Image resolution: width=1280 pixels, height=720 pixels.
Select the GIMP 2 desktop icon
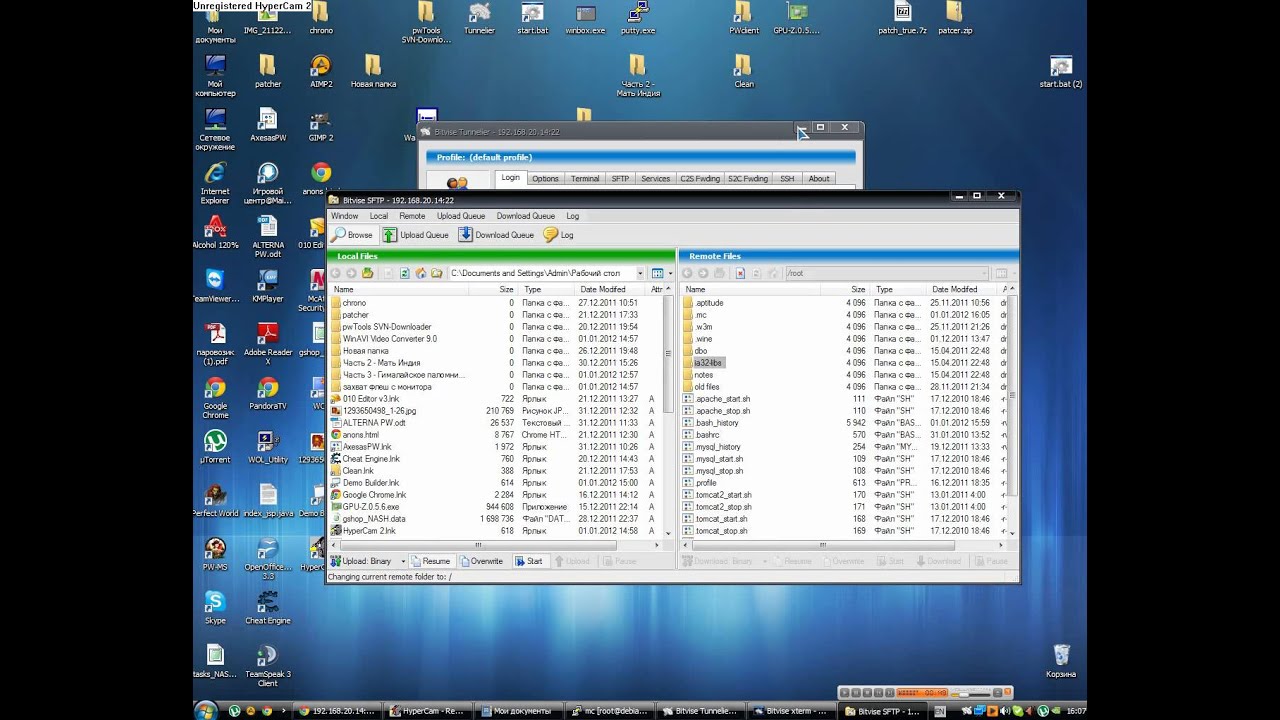tap(320, 126)
